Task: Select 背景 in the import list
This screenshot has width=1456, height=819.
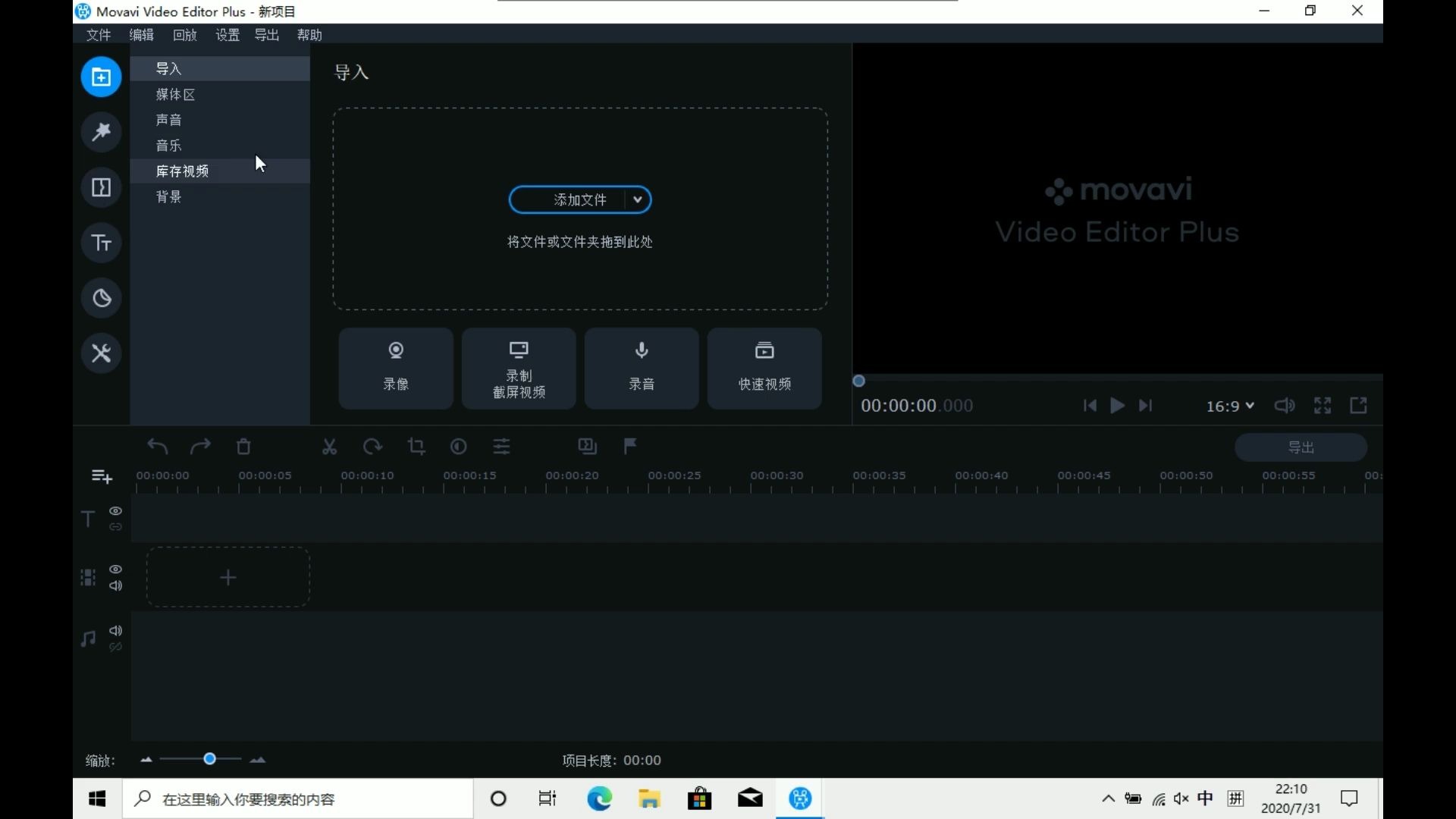Action: point(220,197)
